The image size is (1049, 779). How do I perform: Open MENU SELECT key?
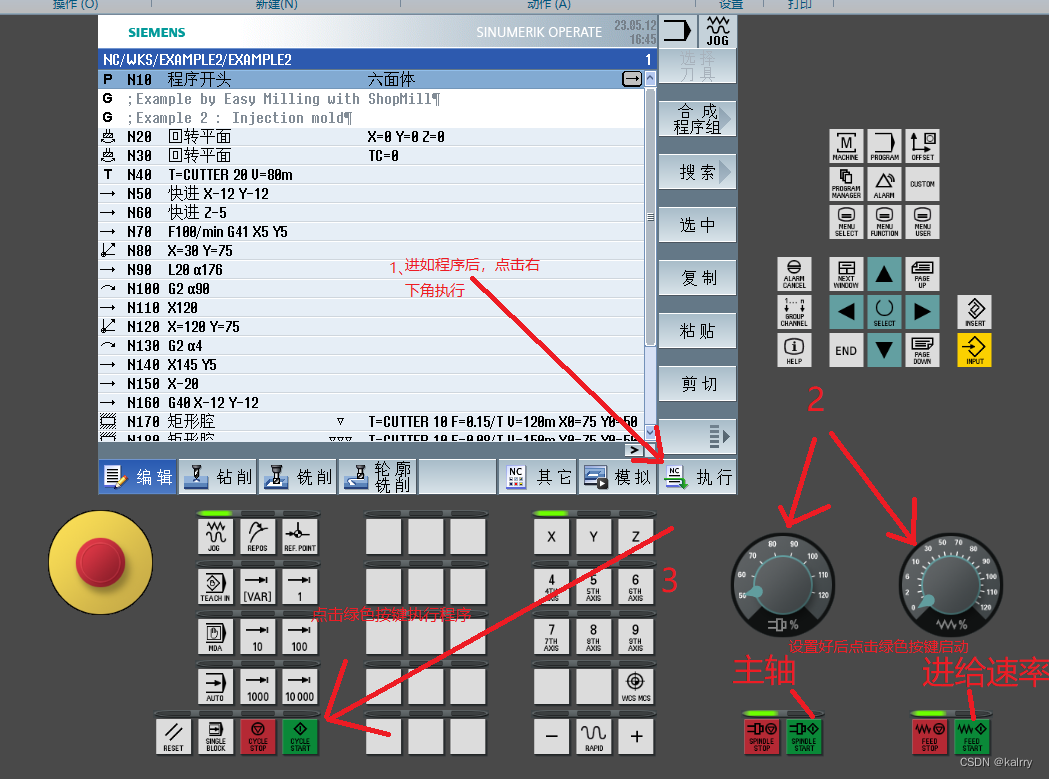(846, 222)
